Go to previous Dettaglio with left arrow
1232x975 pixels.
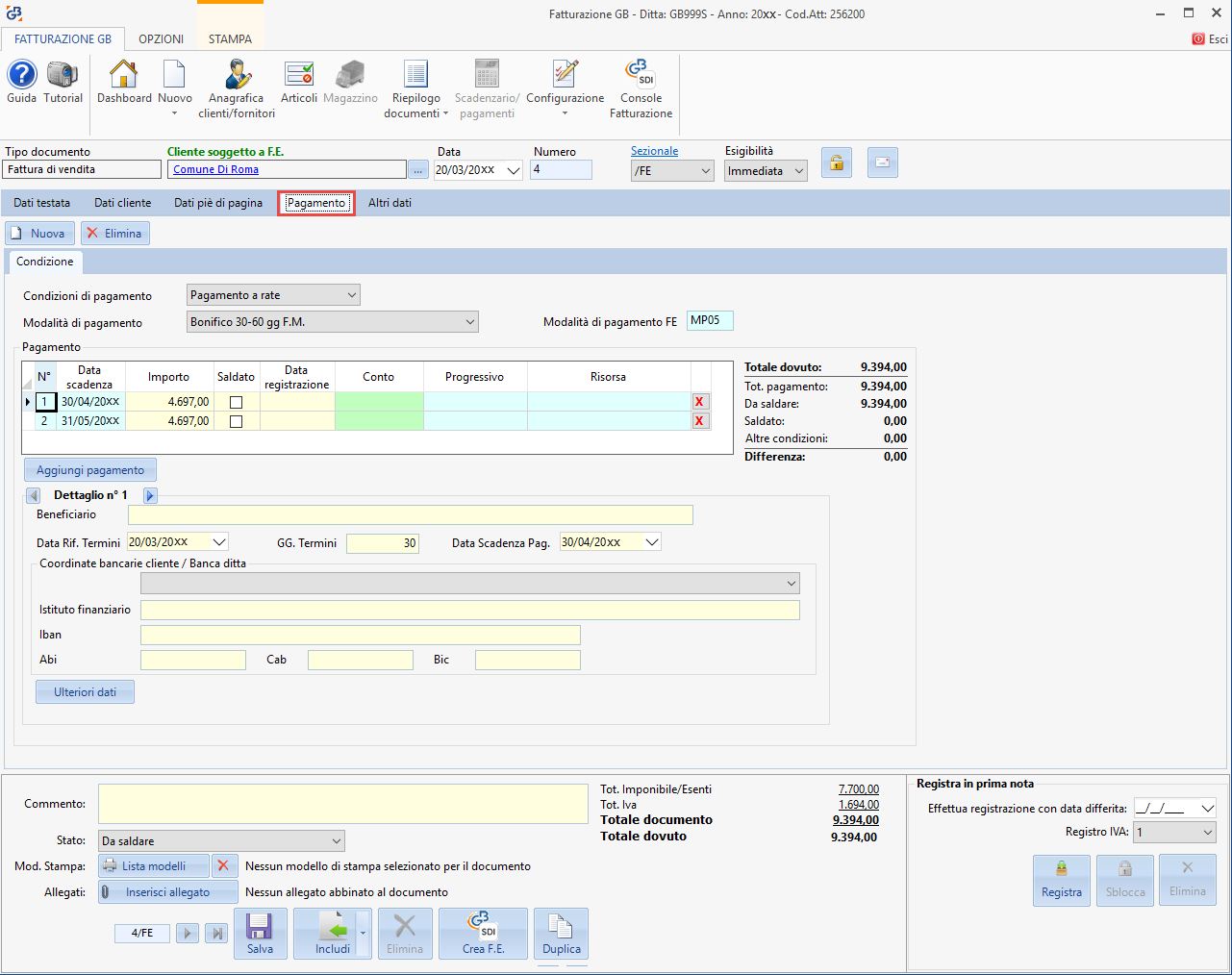click(x=34, y=495)
